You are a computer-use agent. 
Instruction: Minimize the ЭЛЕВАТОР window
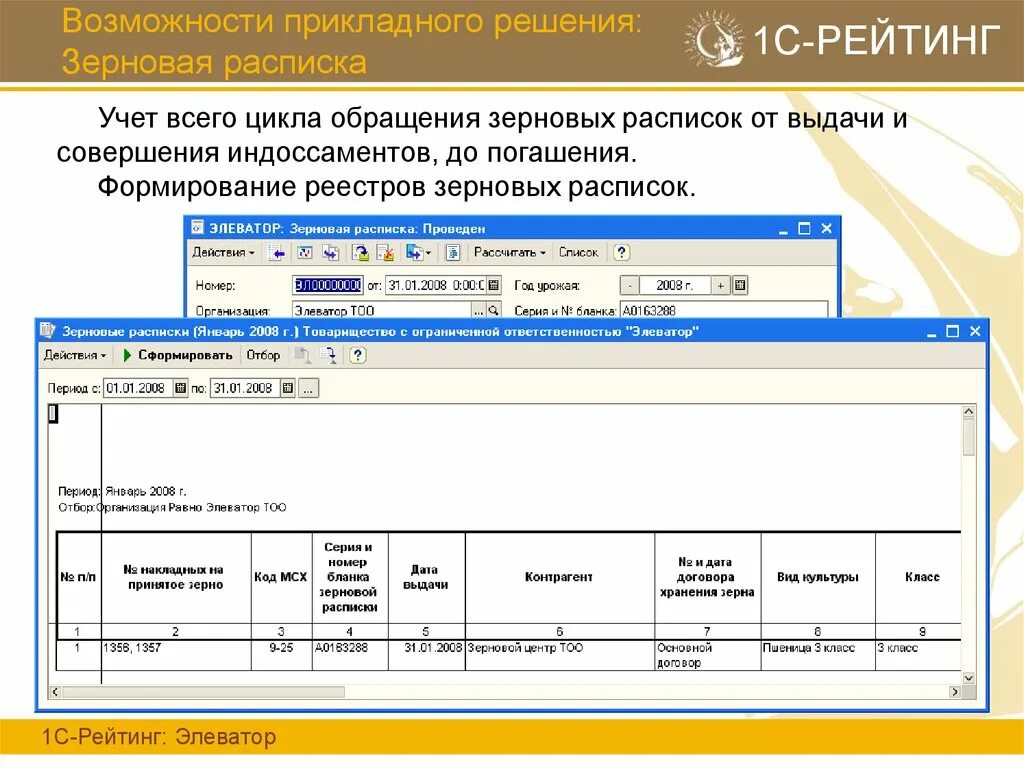click(x=783, y=229)
